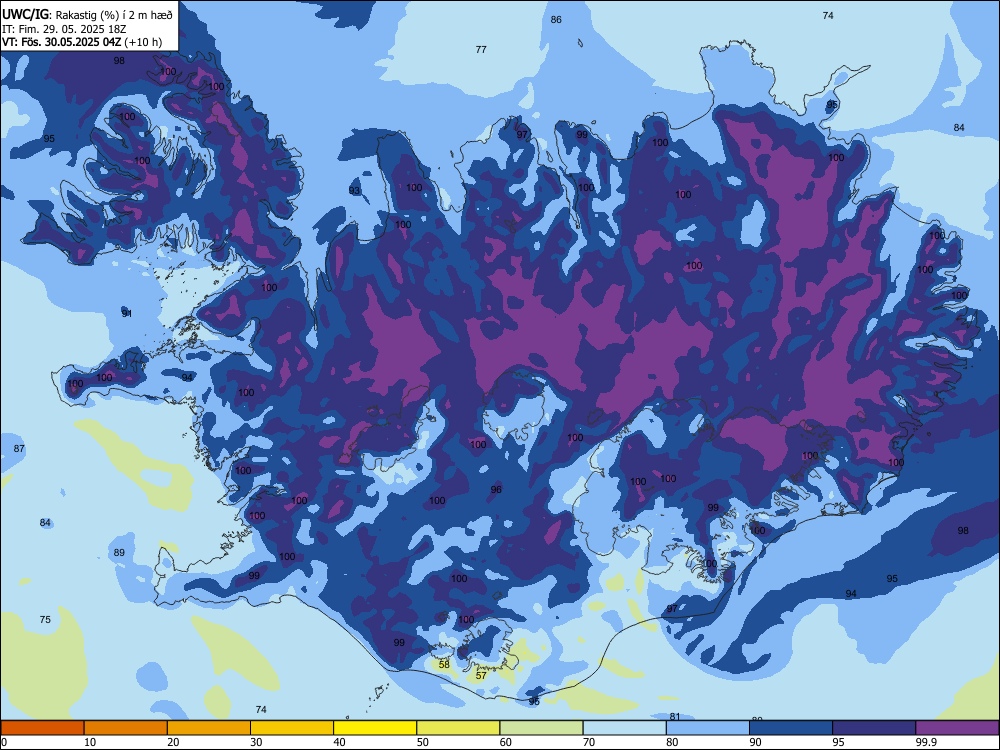Click the value 58 on the map
1000x750 pixels.
coord(445,665)
